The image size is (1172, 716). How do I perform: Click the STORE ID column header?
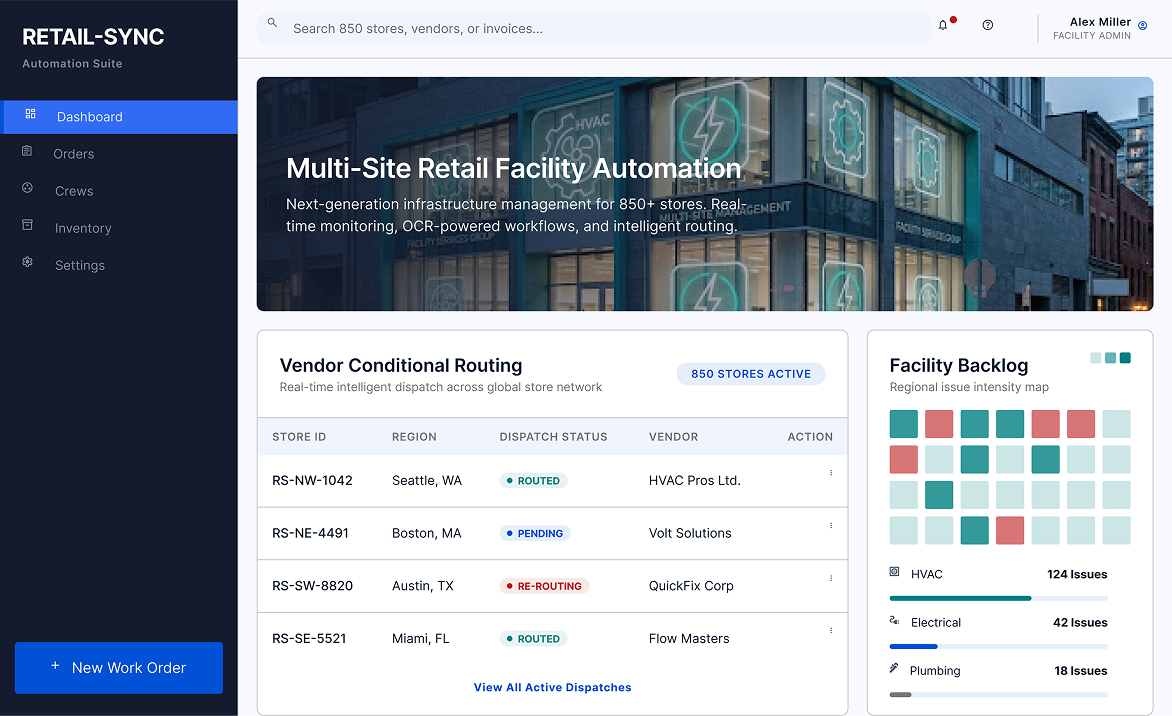[299, 437]
